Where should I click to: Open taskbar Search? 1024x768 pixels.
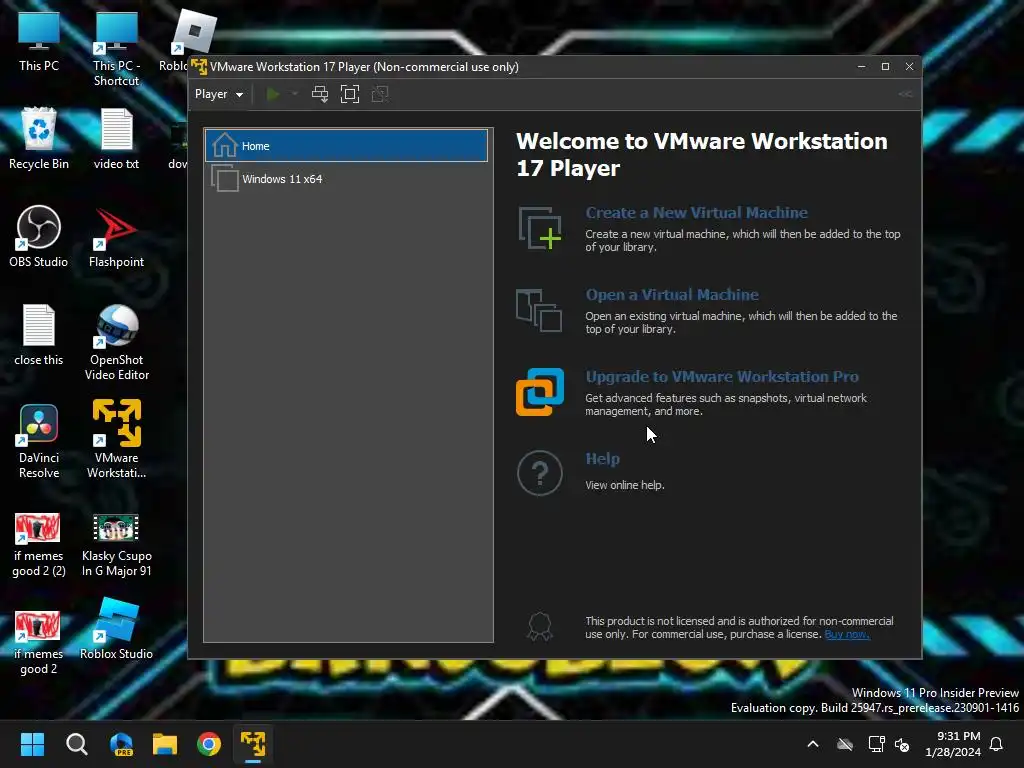(76, 744)
